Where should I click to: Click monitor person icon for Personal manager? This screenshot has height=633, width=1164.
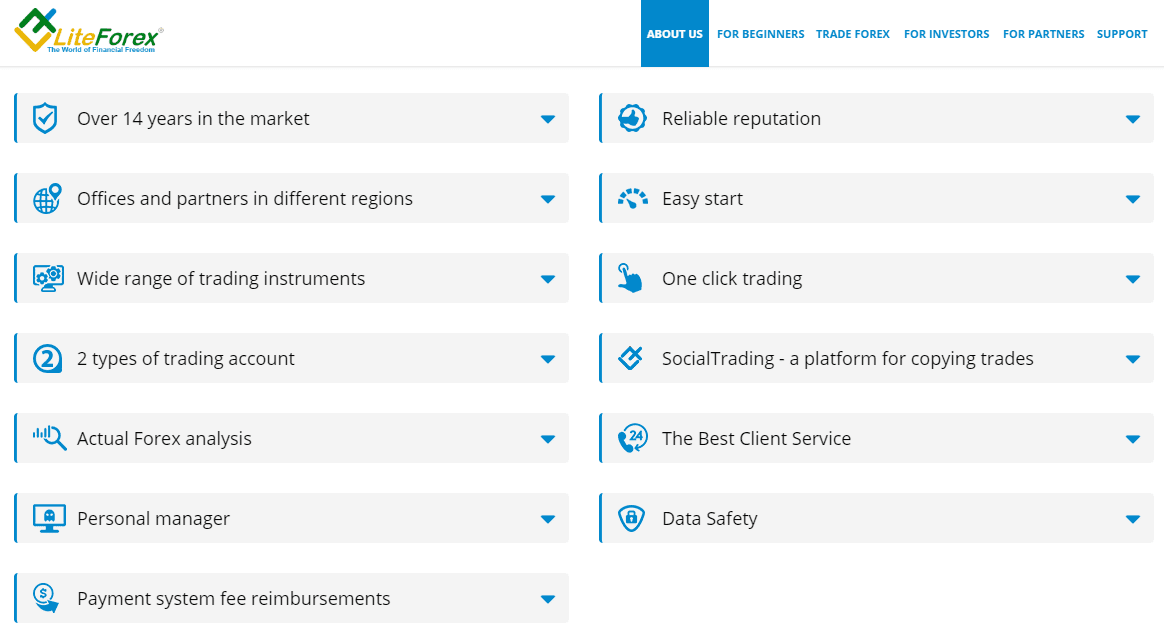pos(49,518)
